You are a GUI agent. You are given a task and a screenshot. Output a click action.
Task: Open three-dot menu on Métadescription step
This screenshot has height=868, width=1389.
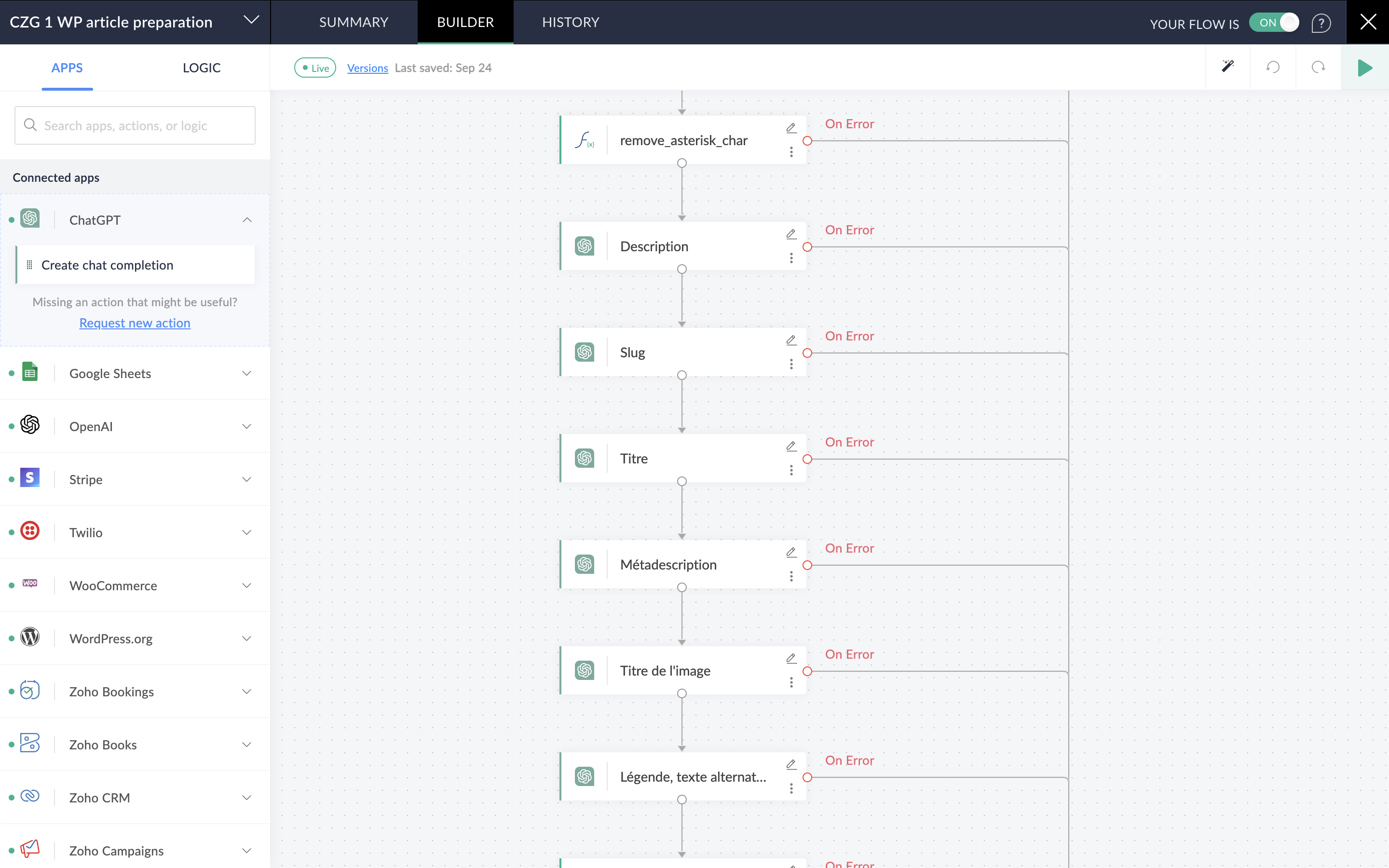[x=791, y=576]
